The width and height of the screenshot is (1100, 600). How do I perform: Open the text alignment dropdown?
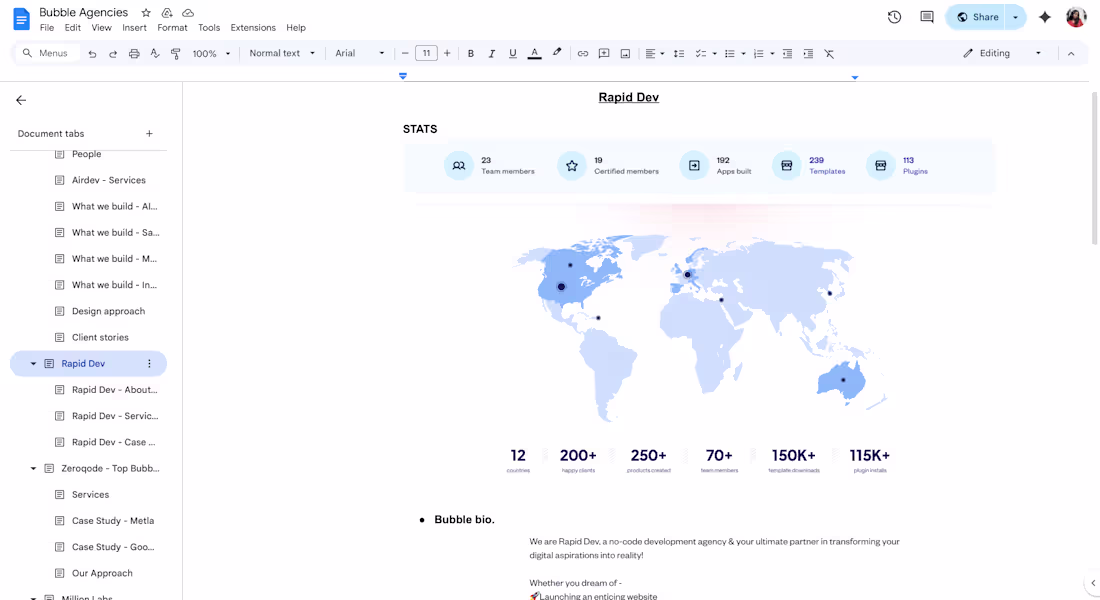pyautogui.click(x=655, y=53)
